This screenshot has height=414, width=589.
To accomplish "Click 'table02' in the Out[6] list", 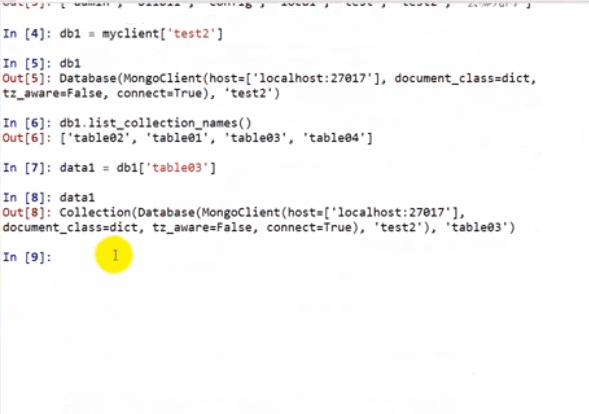I will pos(98,138).
